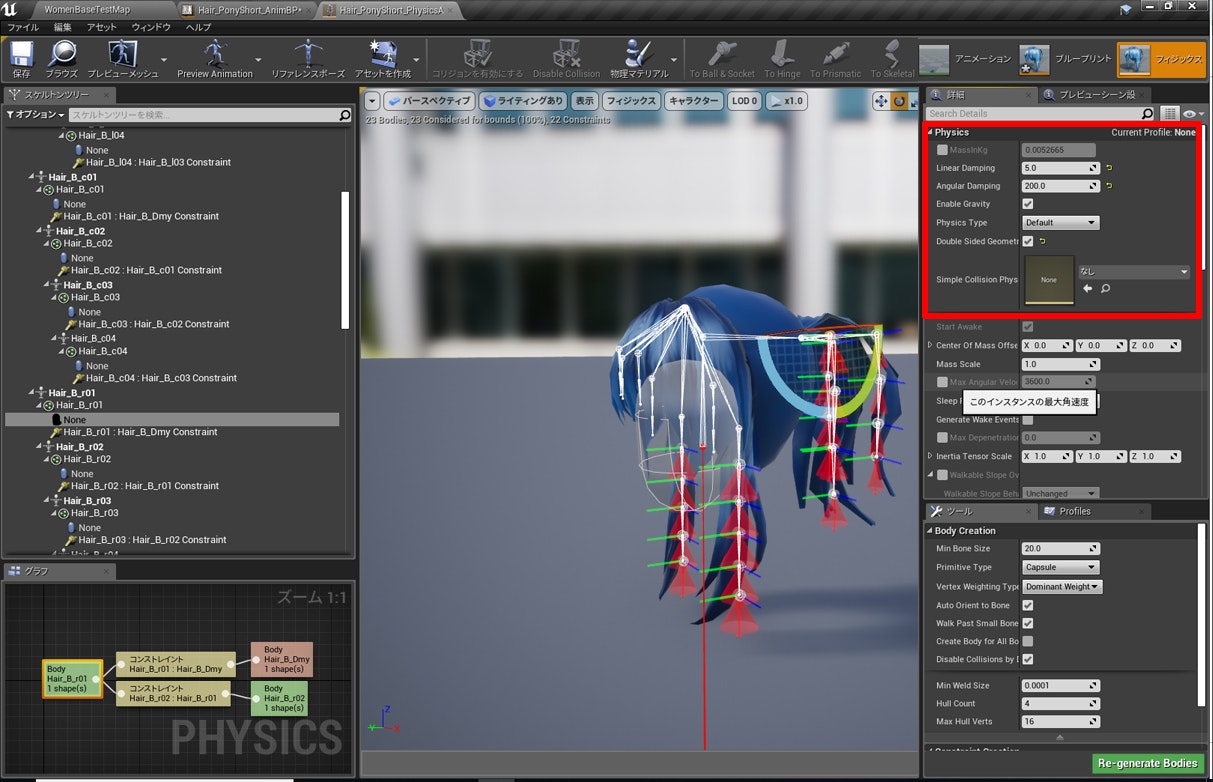Reset Double Sided Geometry to default arrow
The width and height of the screenshot is (1213, 782).
click(x=1041, y=241)
